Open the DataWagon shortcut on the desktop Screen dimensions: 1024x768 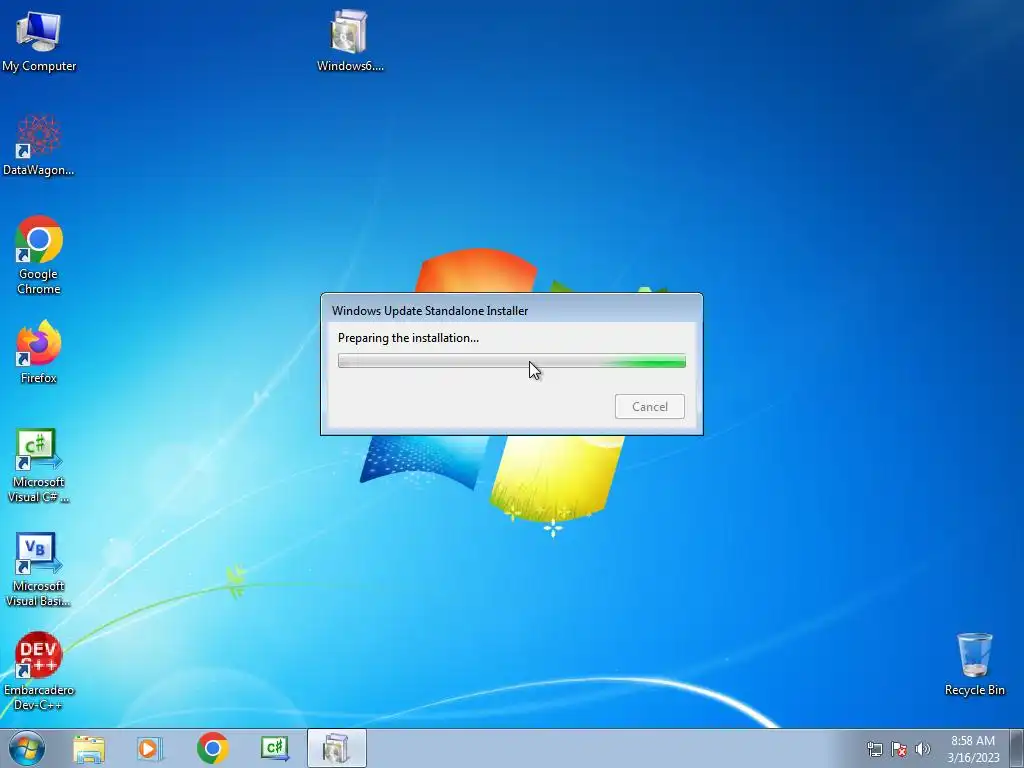point(39,145)
